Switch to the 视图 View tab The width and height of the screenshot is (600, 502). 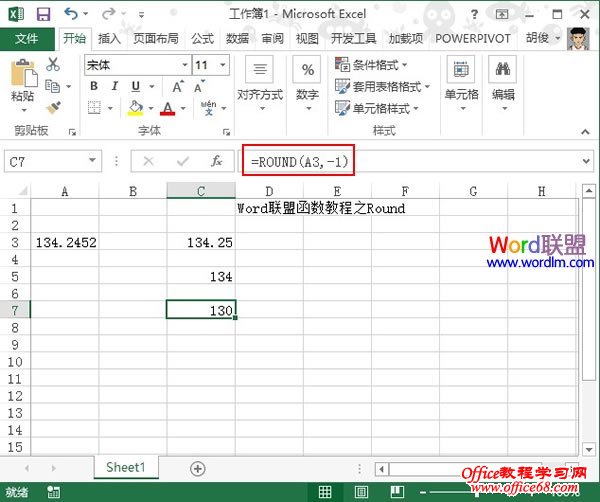click(307, 39)
